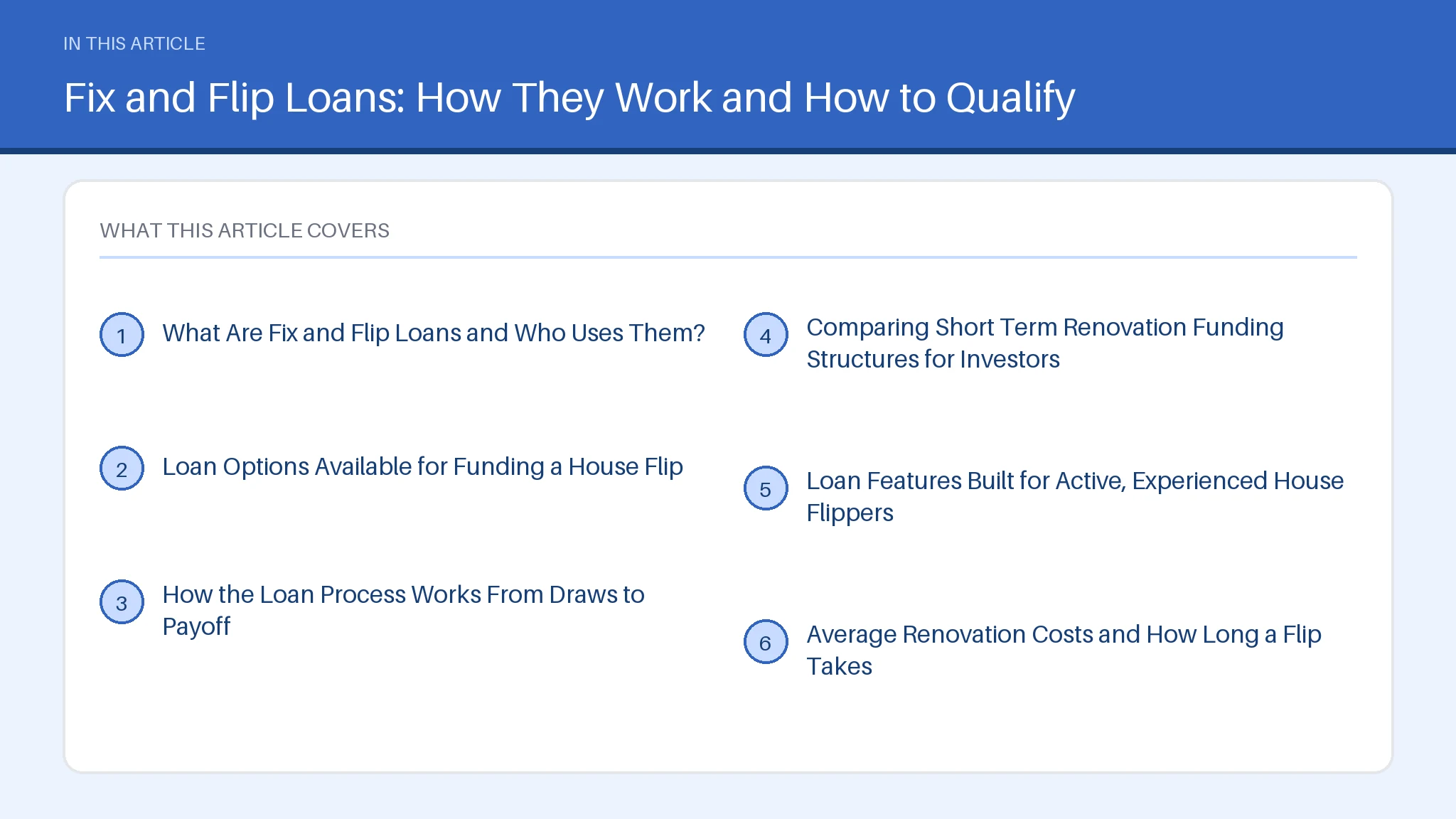Click 'WHAT THIS ARTICLE COVERS' heading
Viewport: 1456px width, 819px height.
(245, 230)
